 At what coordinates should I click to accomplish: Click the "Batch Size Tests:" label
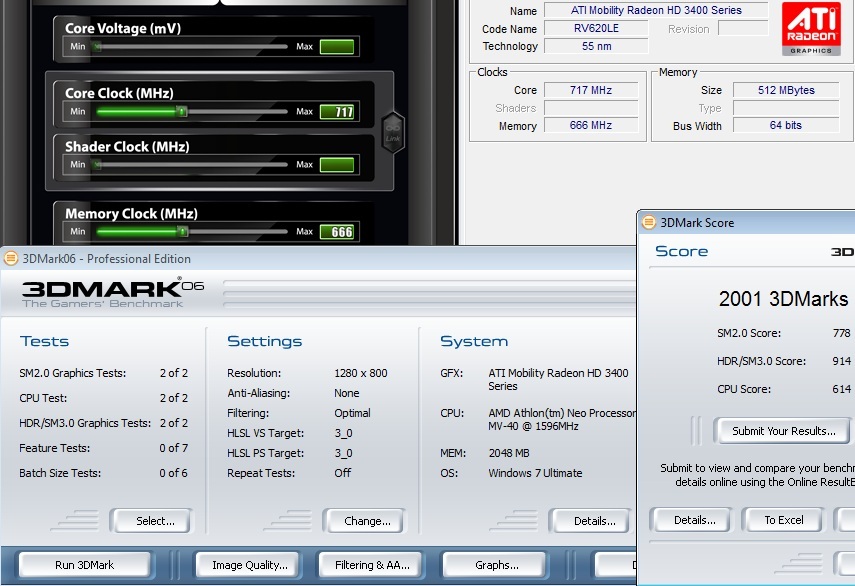60,473
